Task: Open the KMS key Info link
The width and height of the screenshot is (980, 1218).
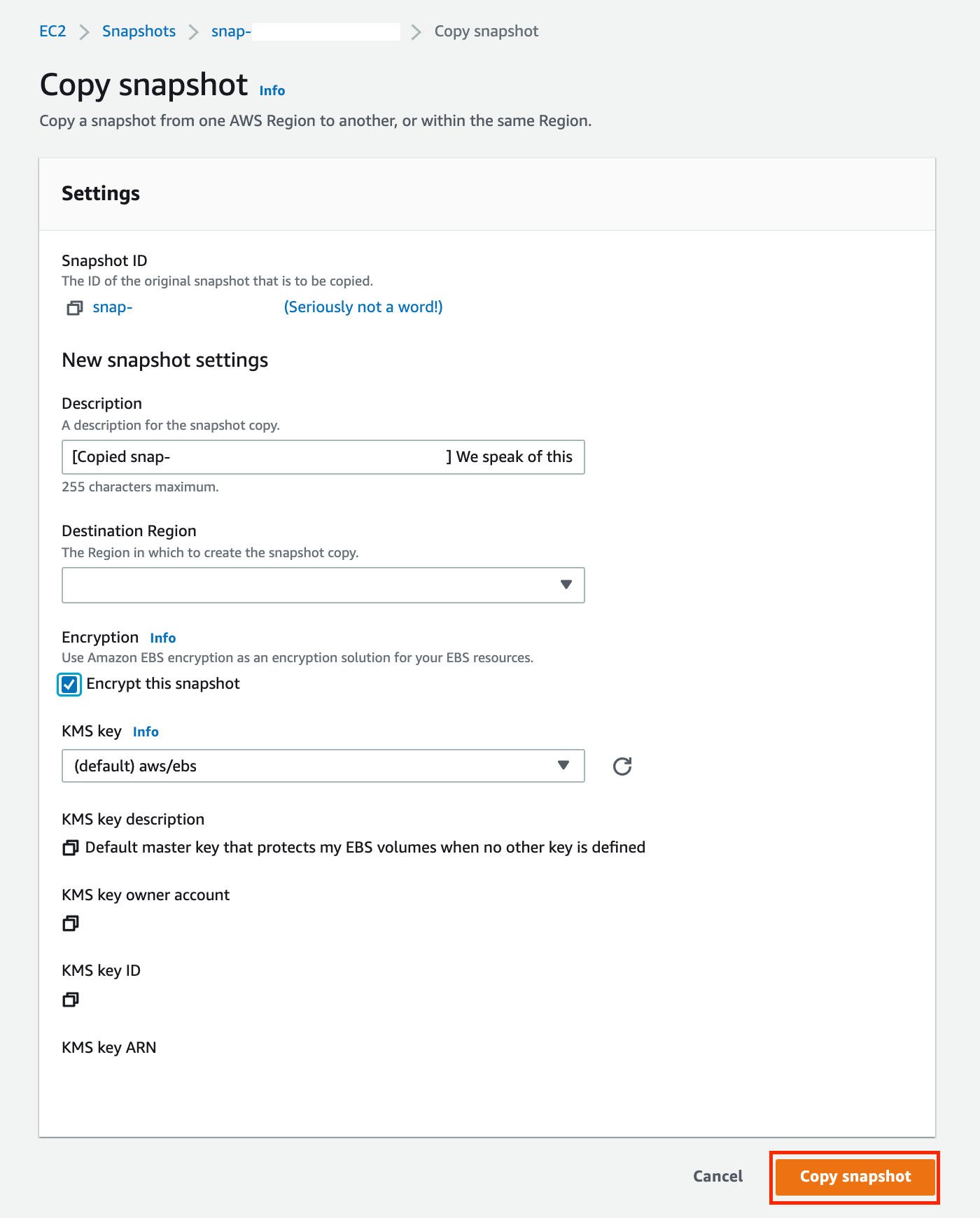Action: point(146,731)
